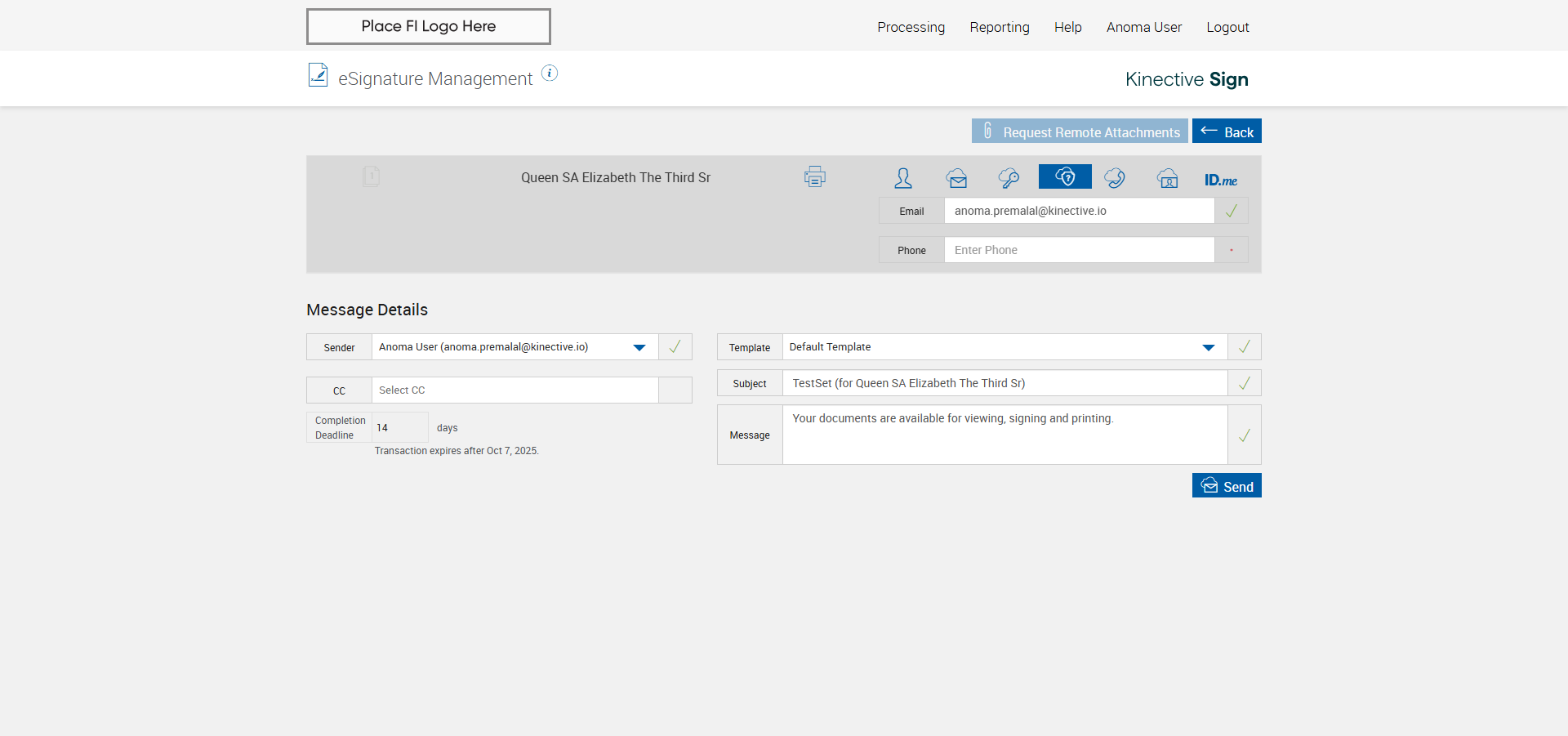
Task: Choose the cloud envelope email delivery icon
Action: coord(956,178)
